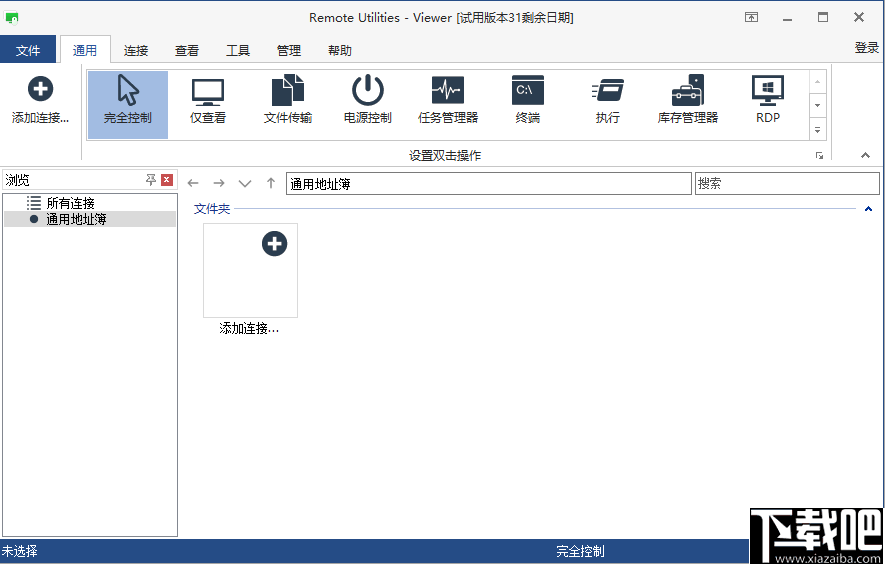
Task: Switch to the 连接 ribbon tab
Action: 136,50
